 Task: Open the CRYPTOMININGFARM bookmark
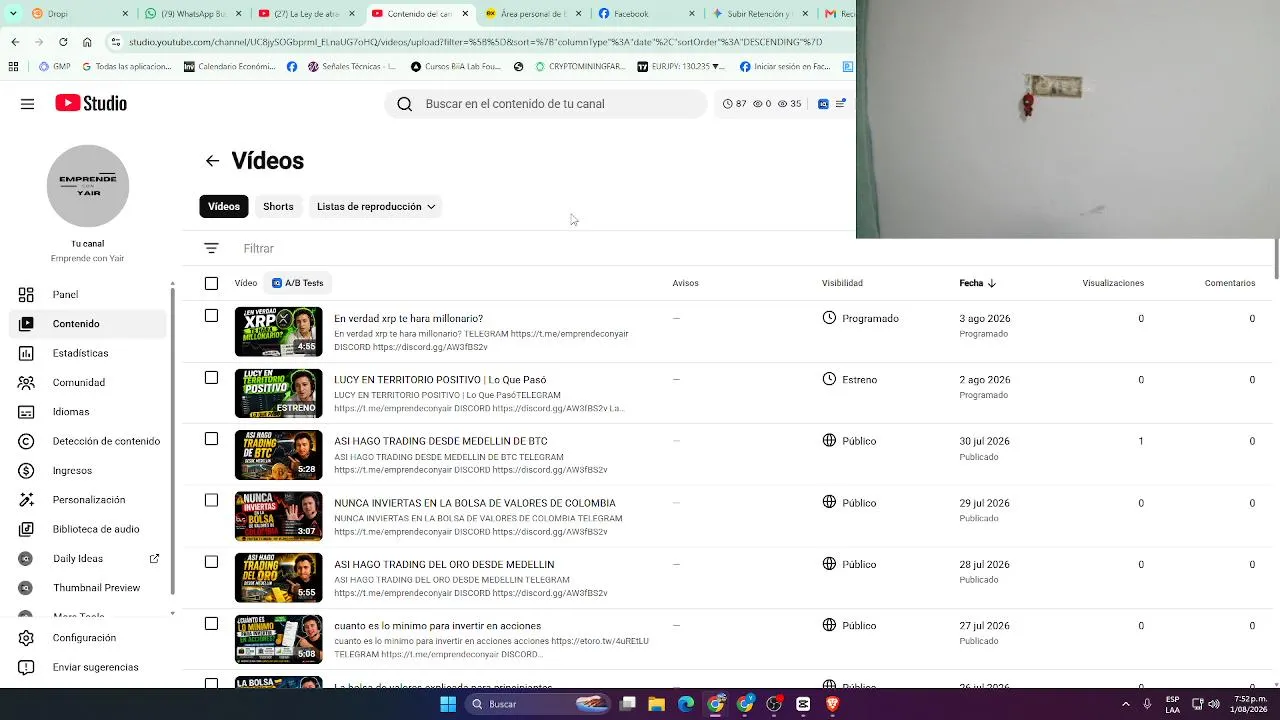pyautogui.click(x=581, y=67)
